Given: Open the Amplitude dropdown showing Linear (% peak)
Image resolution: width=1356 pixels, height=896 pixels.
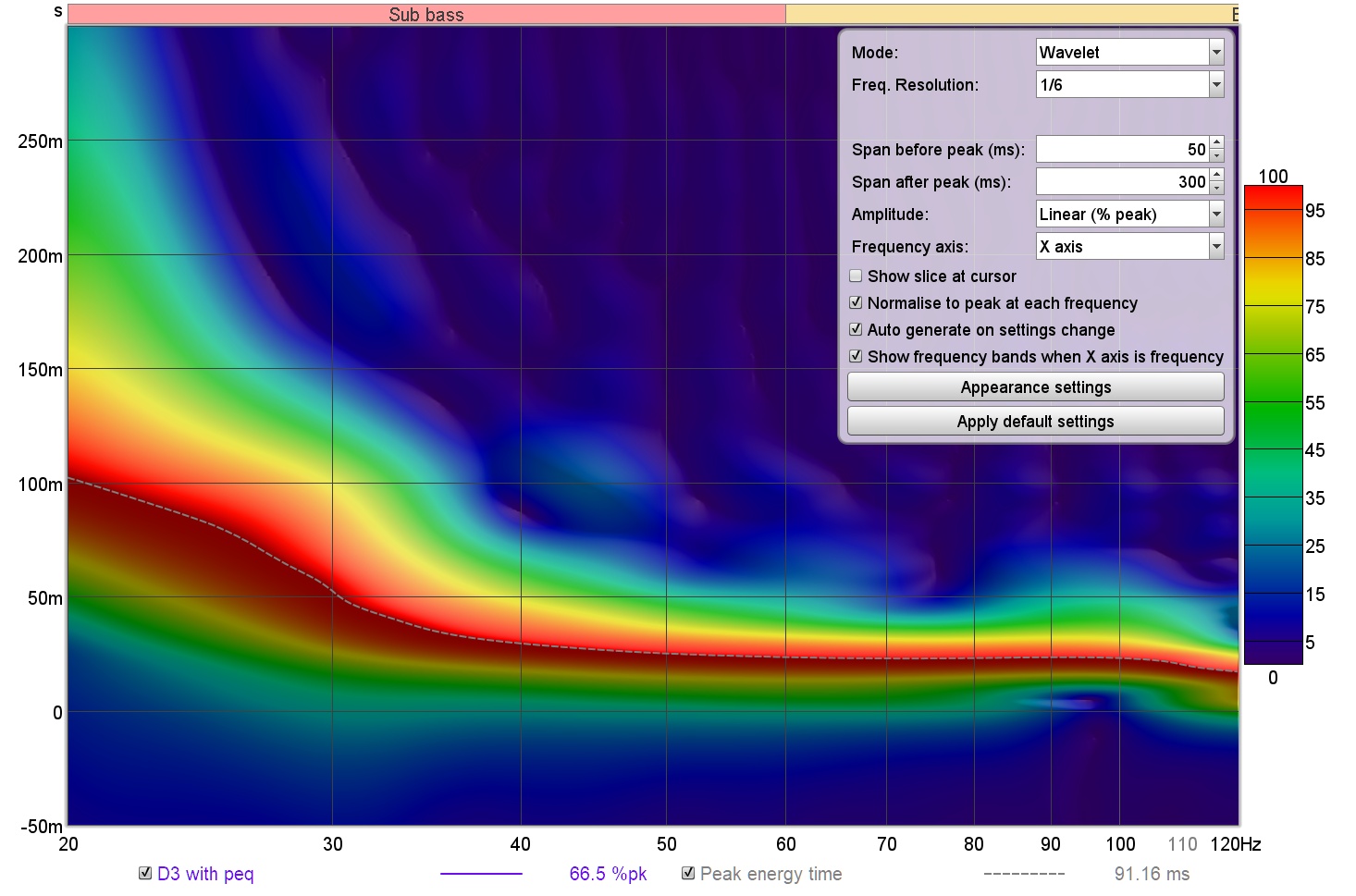Looking at the screenshot, I should (x=1129, y=215).
